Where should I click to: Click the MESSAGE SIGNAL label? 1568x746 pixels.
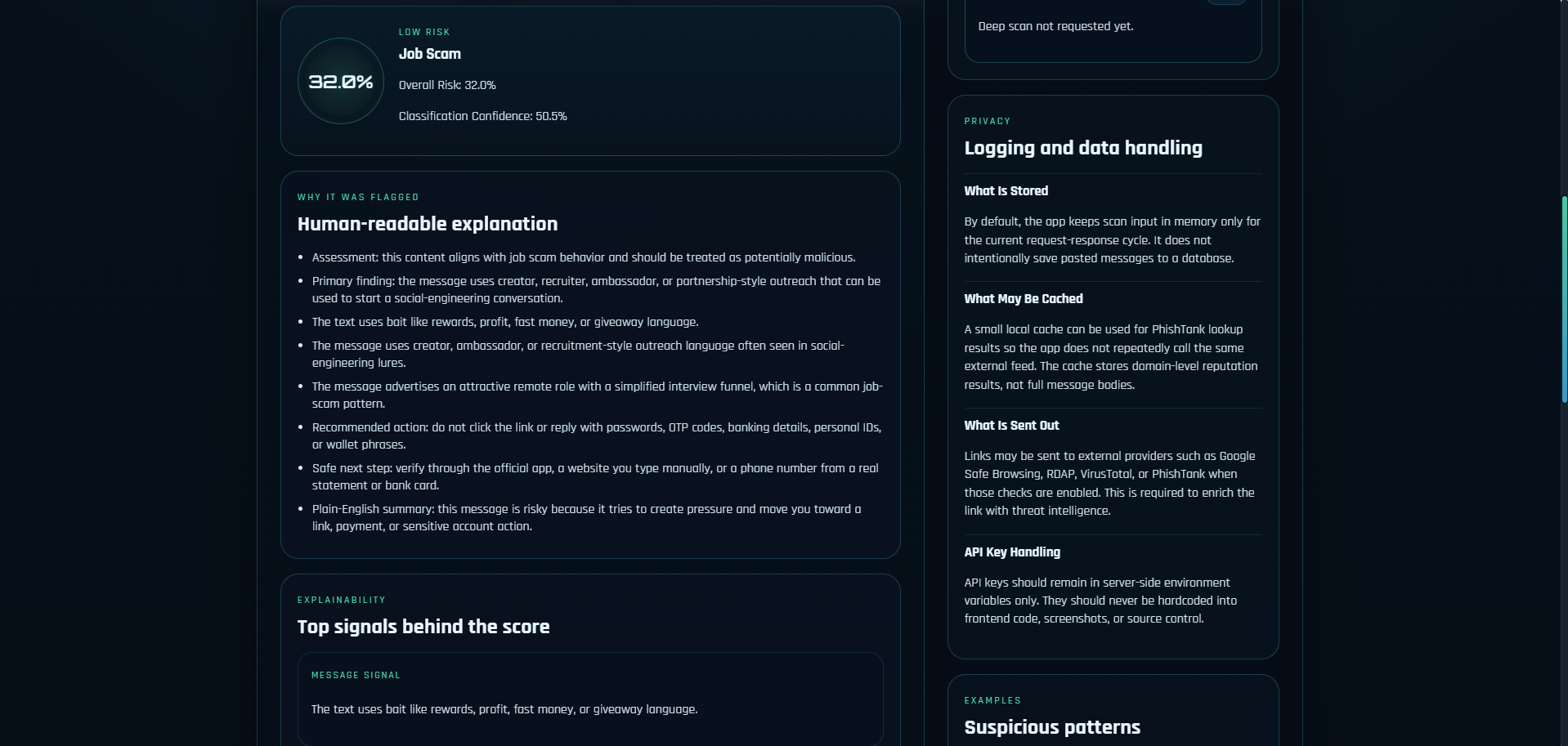pyautogui.click(x=356, y=676)
